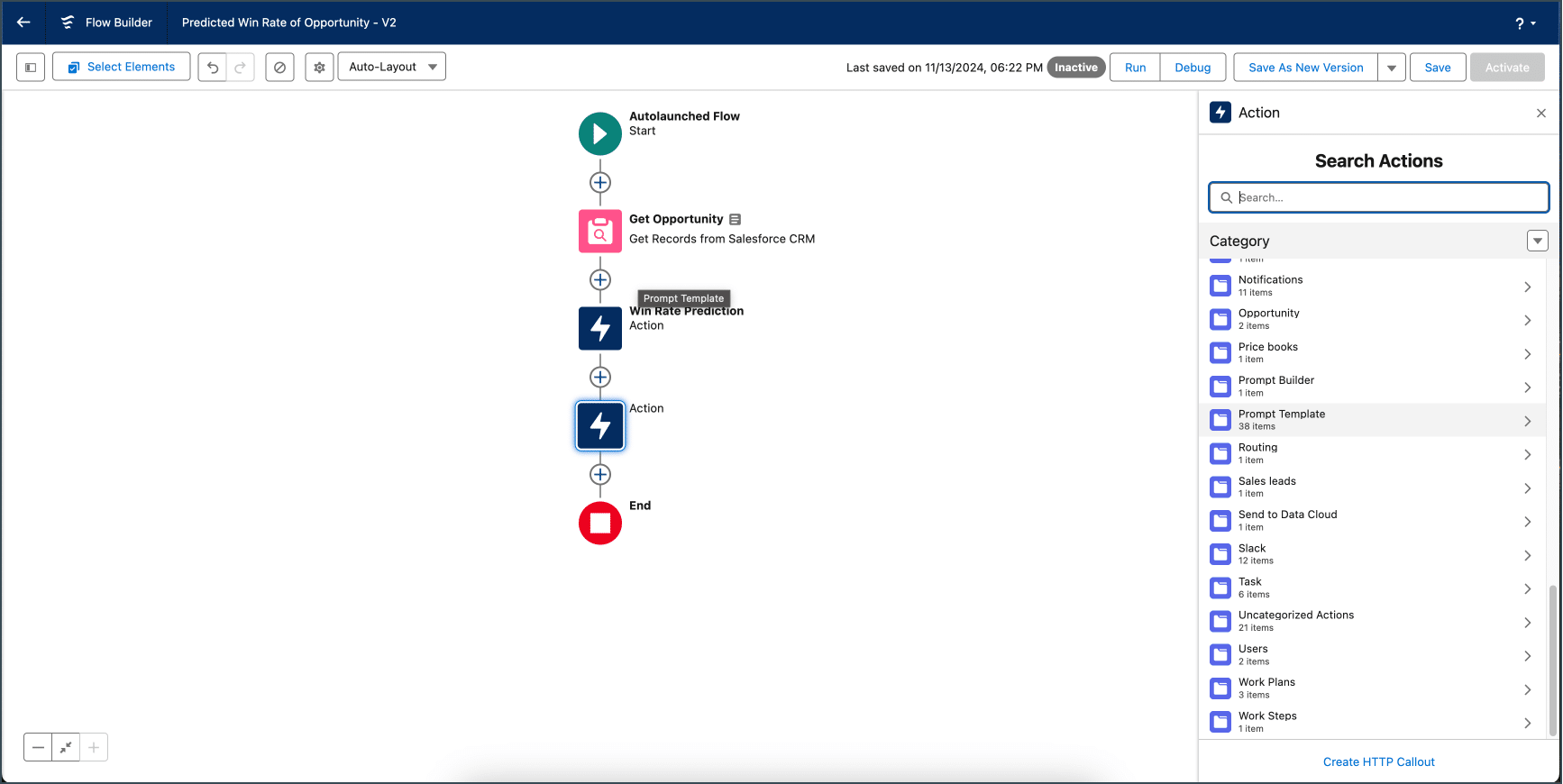This screenshot has width=1563, height=784.
Task: Click the Search Actions input field
Action: [x=1379, y=197]
